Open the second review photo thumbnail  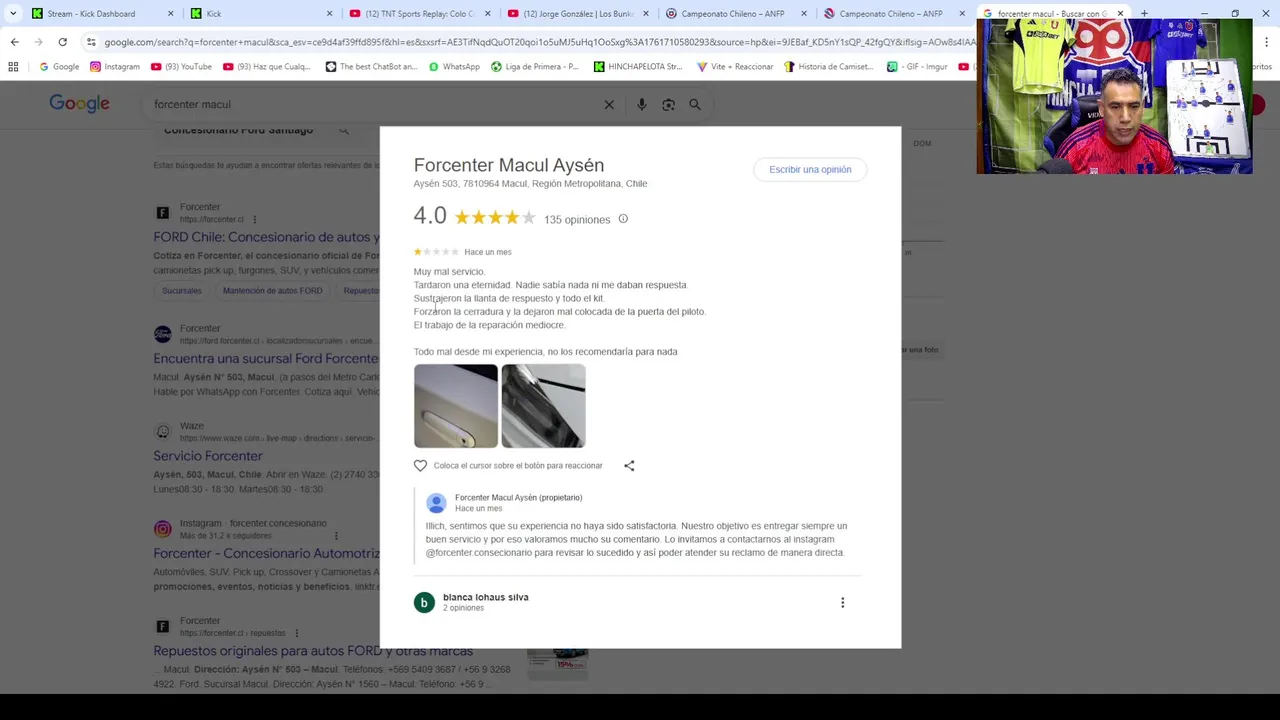point(543,406)
